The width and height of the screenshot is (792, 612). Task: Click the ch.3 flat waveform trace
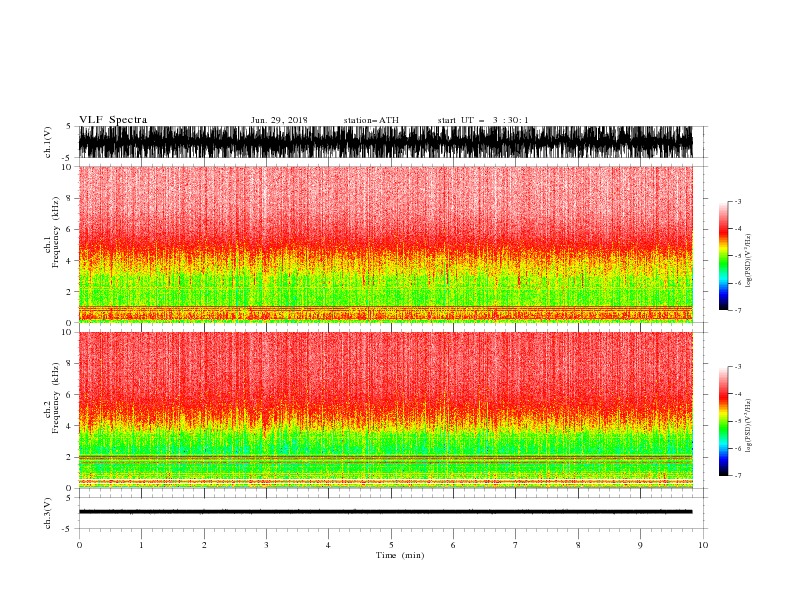click(385, 512)
